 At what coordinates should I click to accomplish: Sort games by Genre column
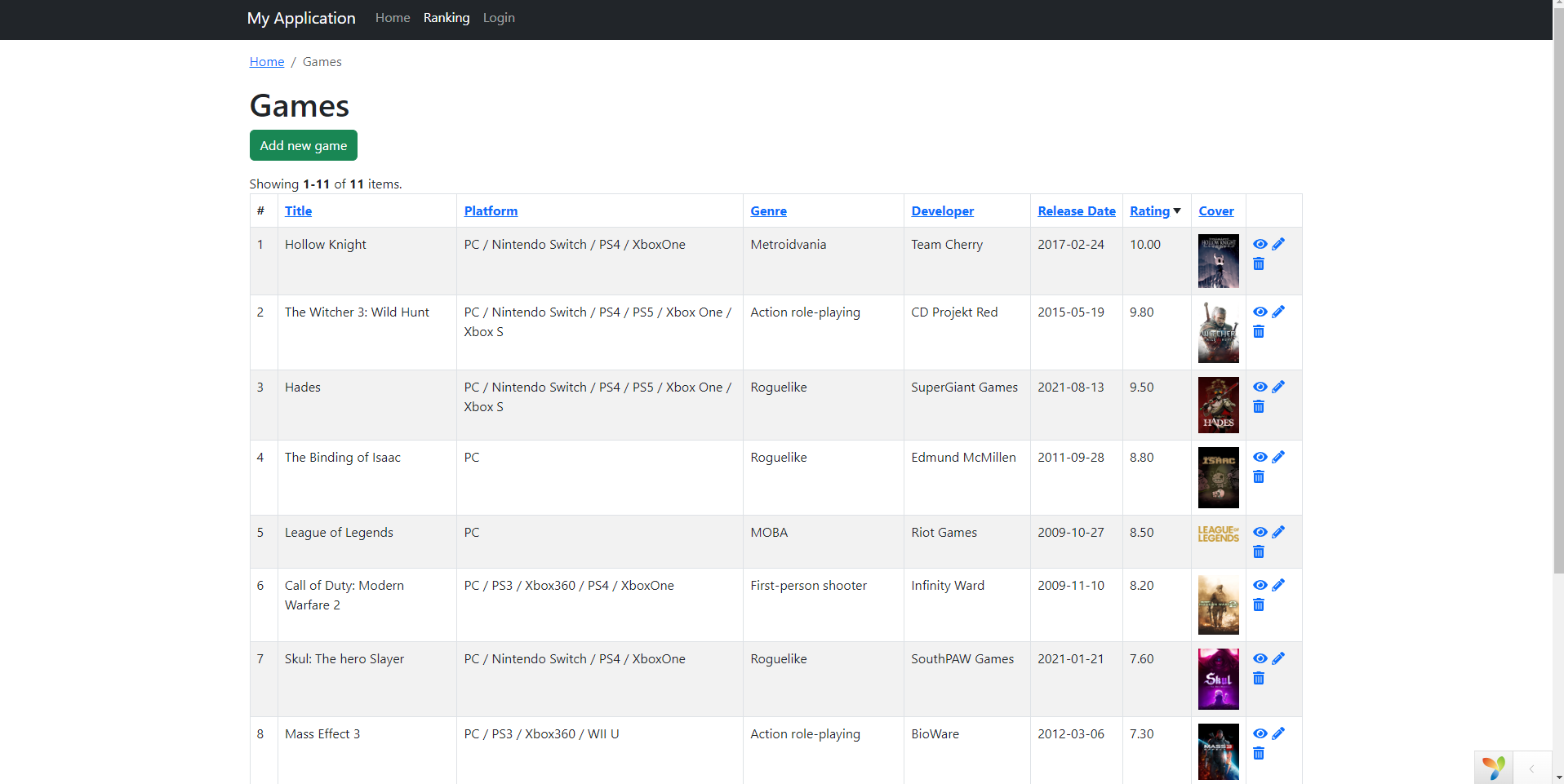pos(768,210)
